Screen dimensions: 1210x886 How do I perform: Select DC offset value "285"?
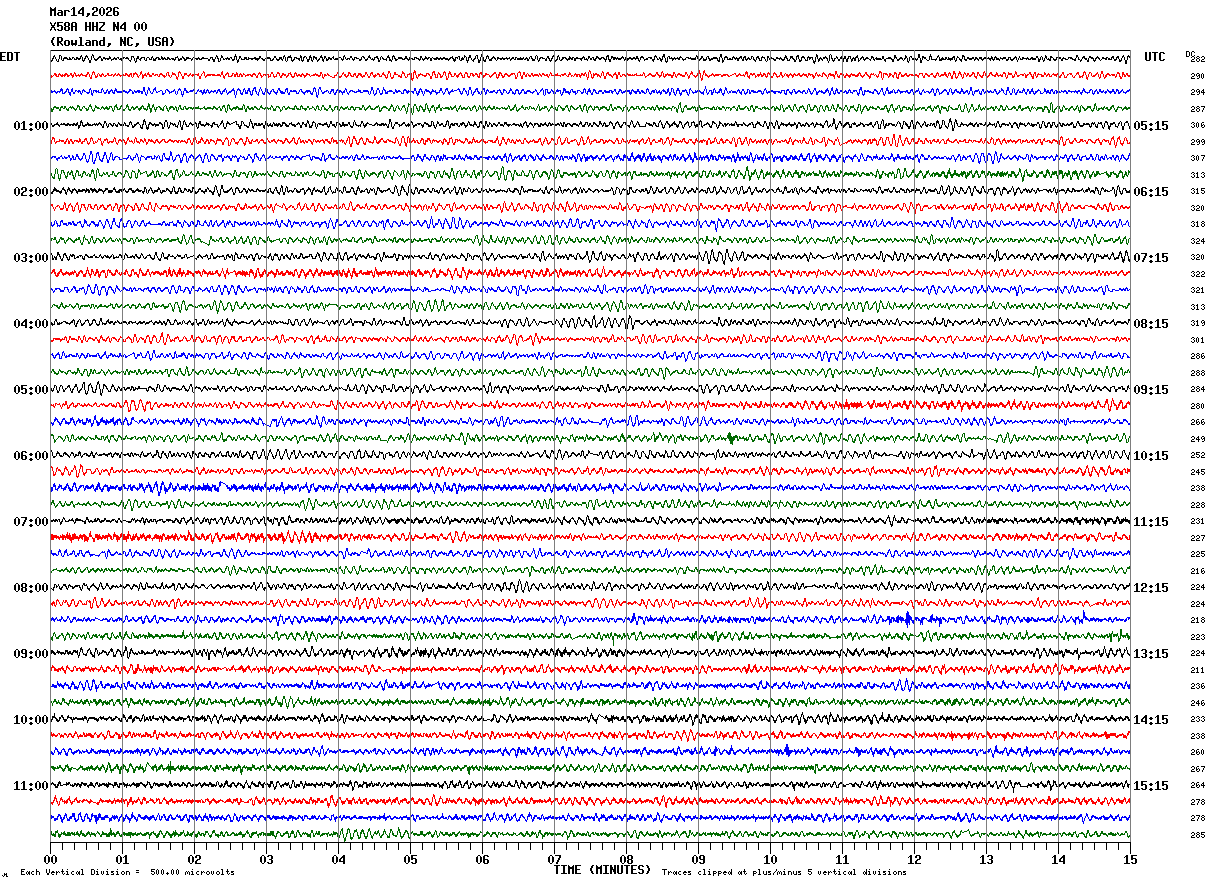(1197, 835)
